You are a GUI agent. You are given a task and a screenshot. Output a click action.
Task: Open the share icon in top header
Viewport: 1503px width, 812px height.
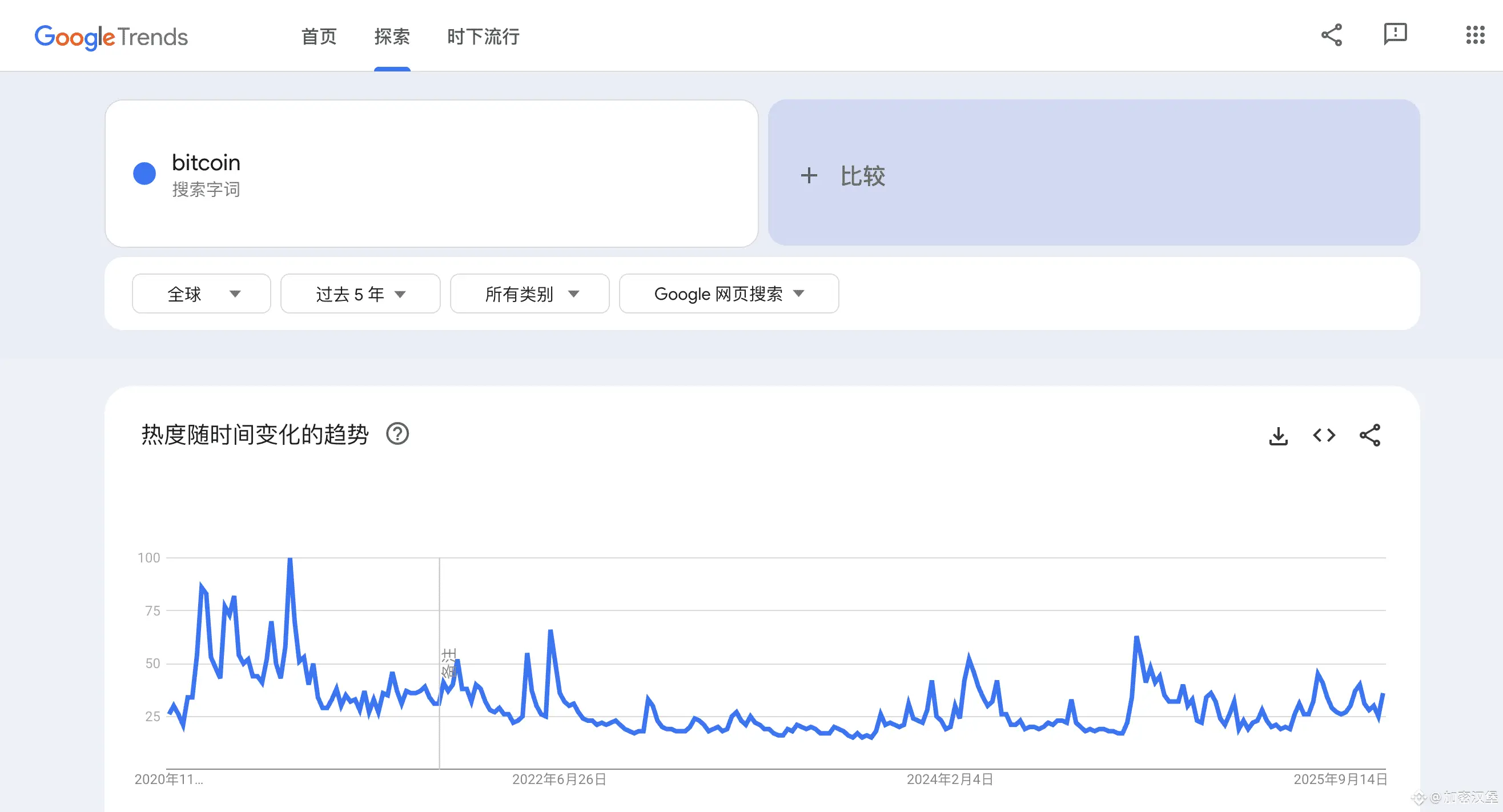(1332, 35)
